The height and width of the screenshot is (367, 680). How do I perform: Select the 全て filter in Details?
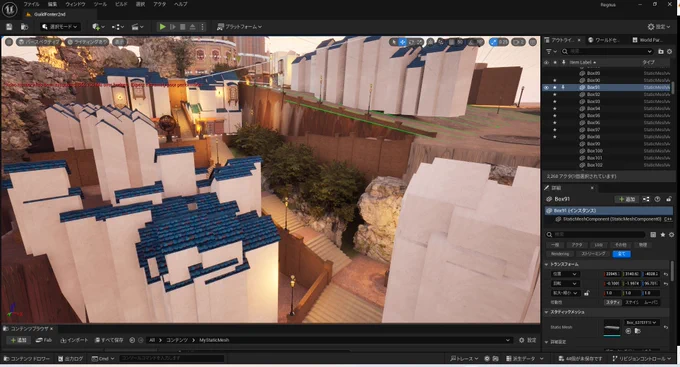[x=621, y=254]
